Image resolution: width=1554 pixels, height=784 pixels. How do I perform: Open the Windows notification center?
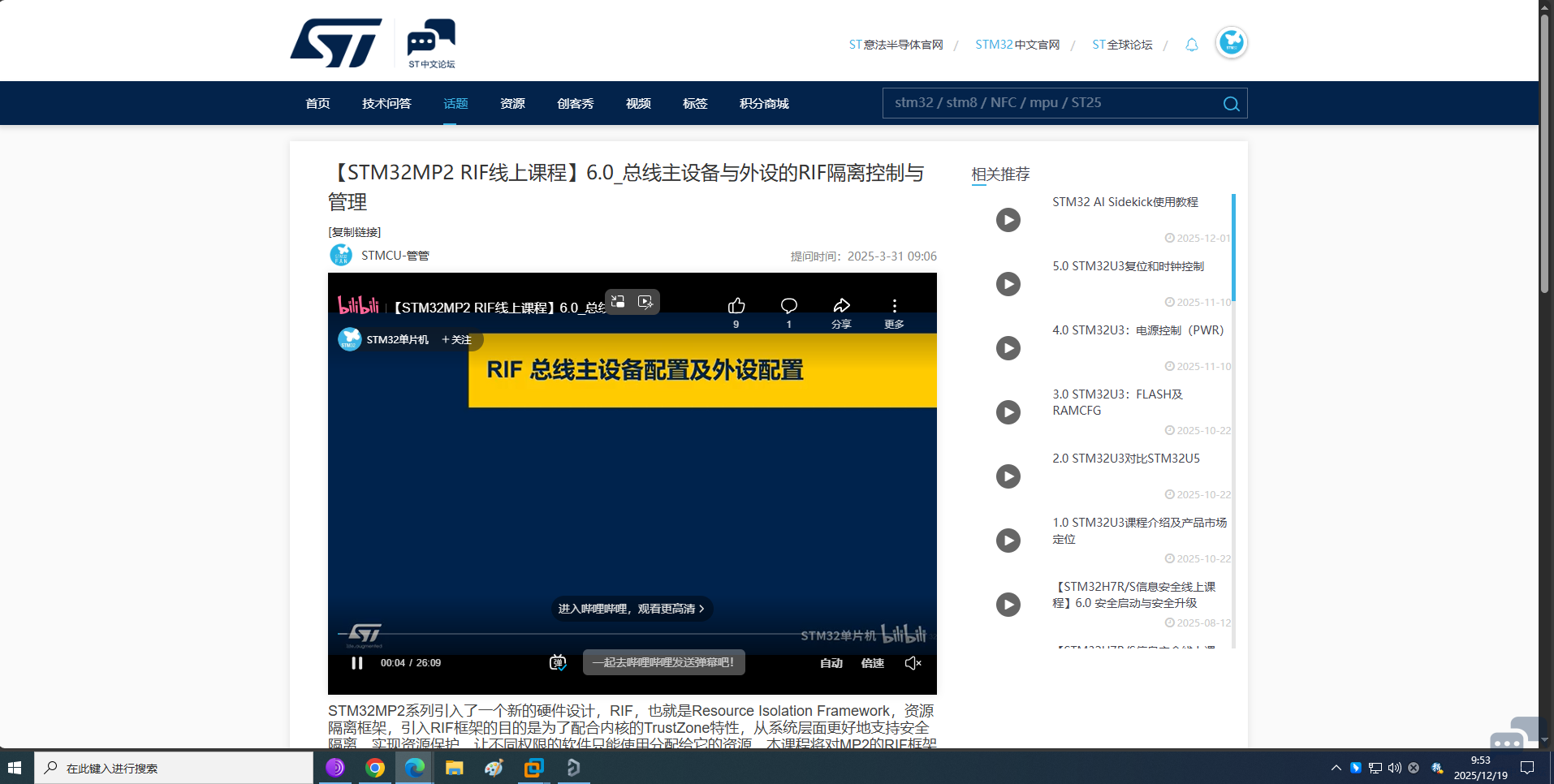[1527, 768]
